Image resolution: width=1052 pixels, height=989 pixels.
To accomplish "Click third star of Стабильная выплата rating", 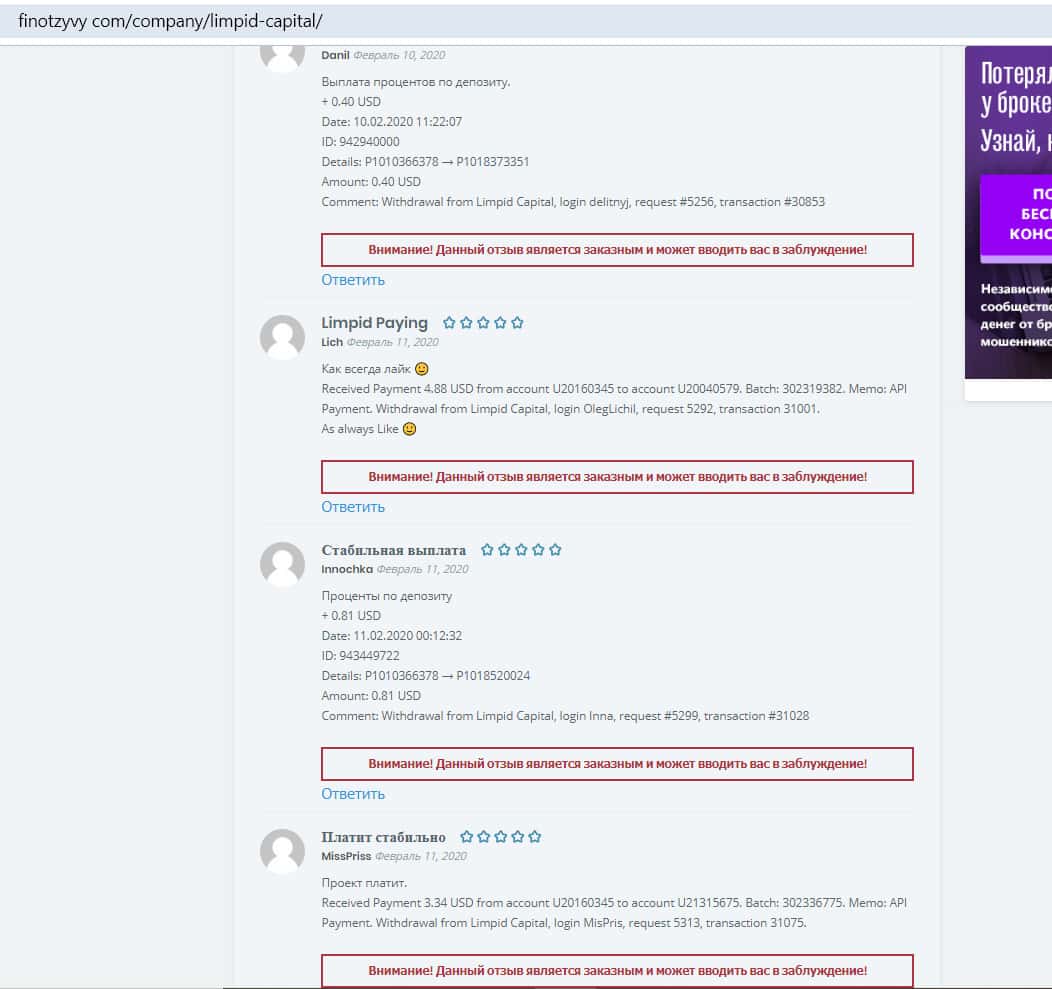I will coord(521,550).
